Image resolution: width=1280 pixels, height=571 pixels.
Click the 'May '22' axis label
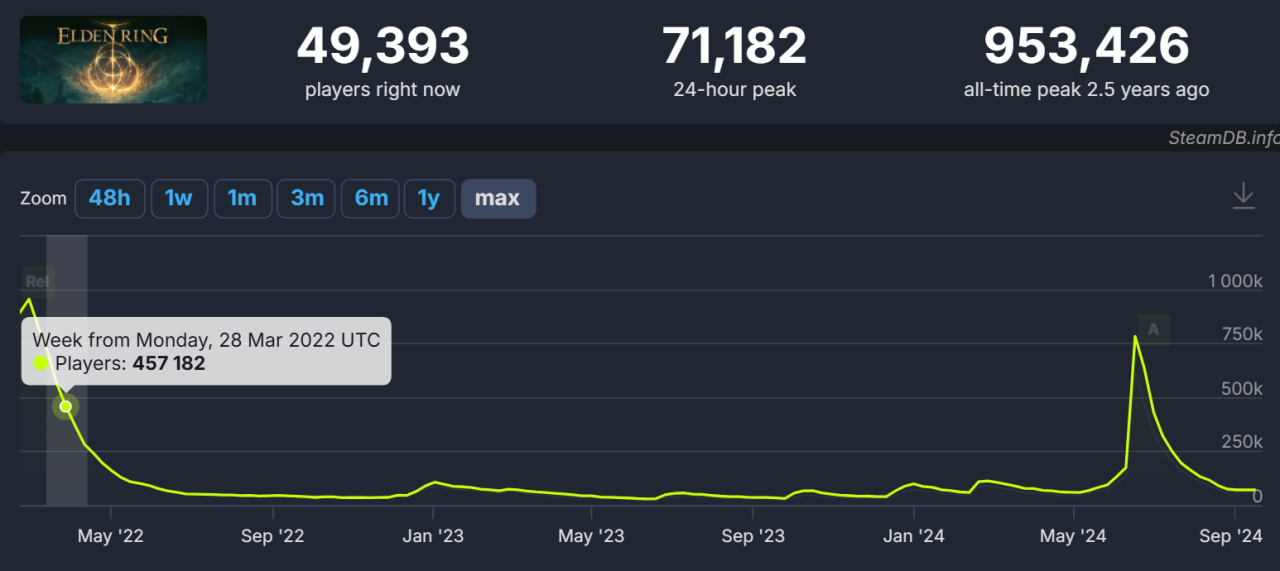(x=111, y=537)
